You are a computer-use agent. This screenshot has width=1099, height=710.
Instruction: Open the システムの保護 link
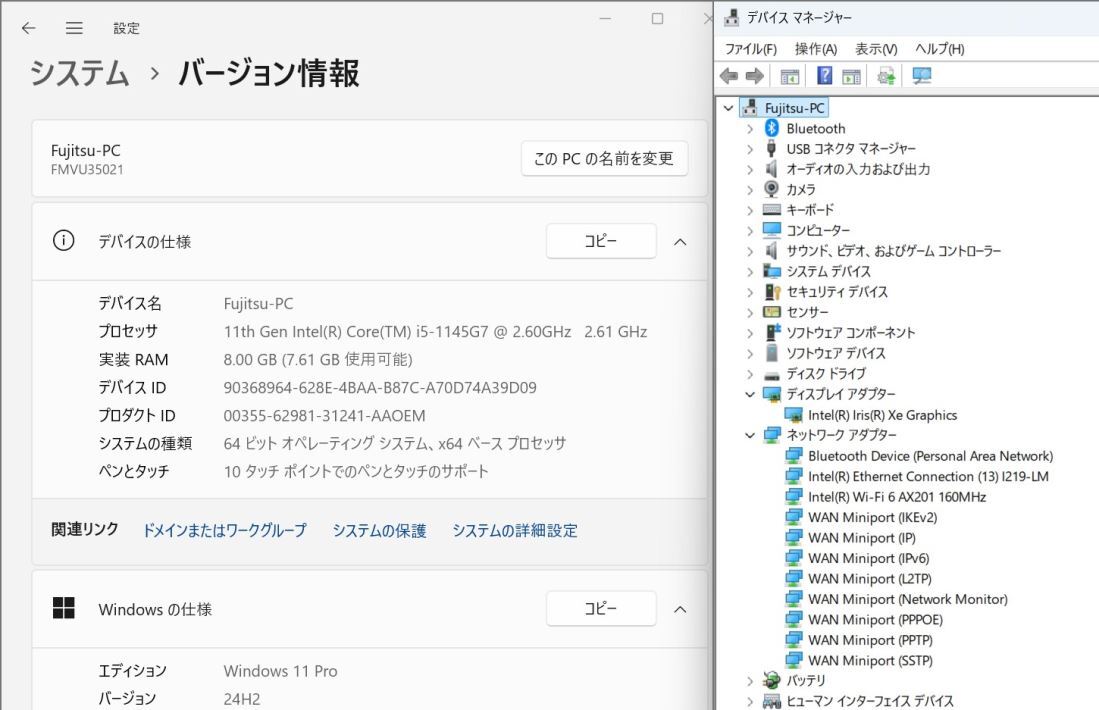click(x=379, y=530)
